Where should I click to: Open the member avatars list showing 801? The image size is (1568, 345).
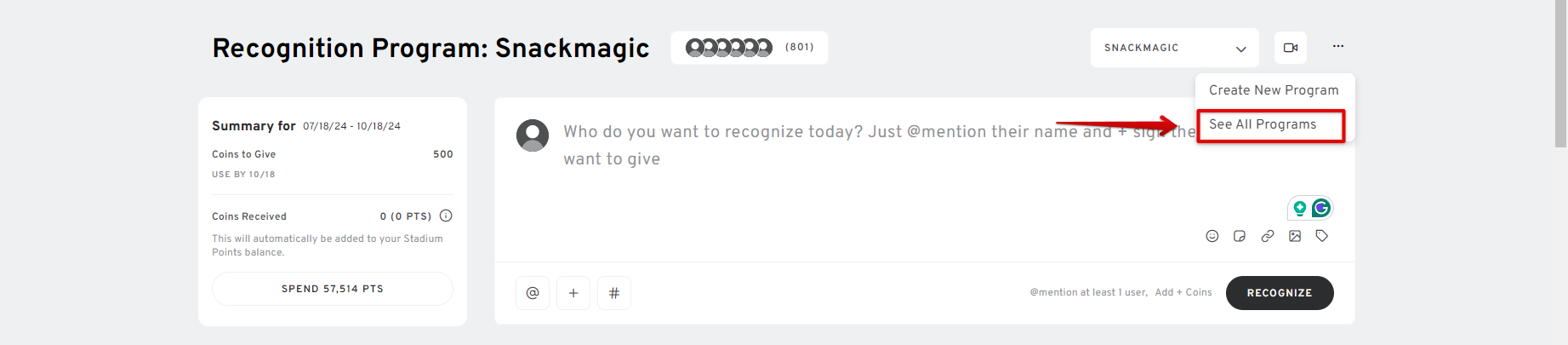pyautogui.click(x=749, y=48)
